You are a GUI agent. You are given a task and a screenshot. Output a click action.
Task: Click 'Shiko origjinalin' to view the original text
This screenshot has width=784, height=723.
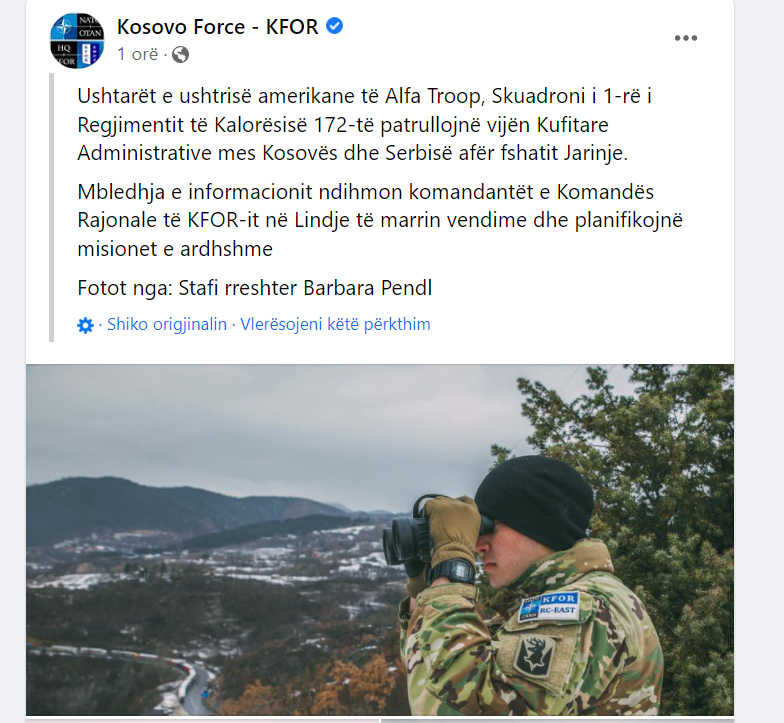167,324
